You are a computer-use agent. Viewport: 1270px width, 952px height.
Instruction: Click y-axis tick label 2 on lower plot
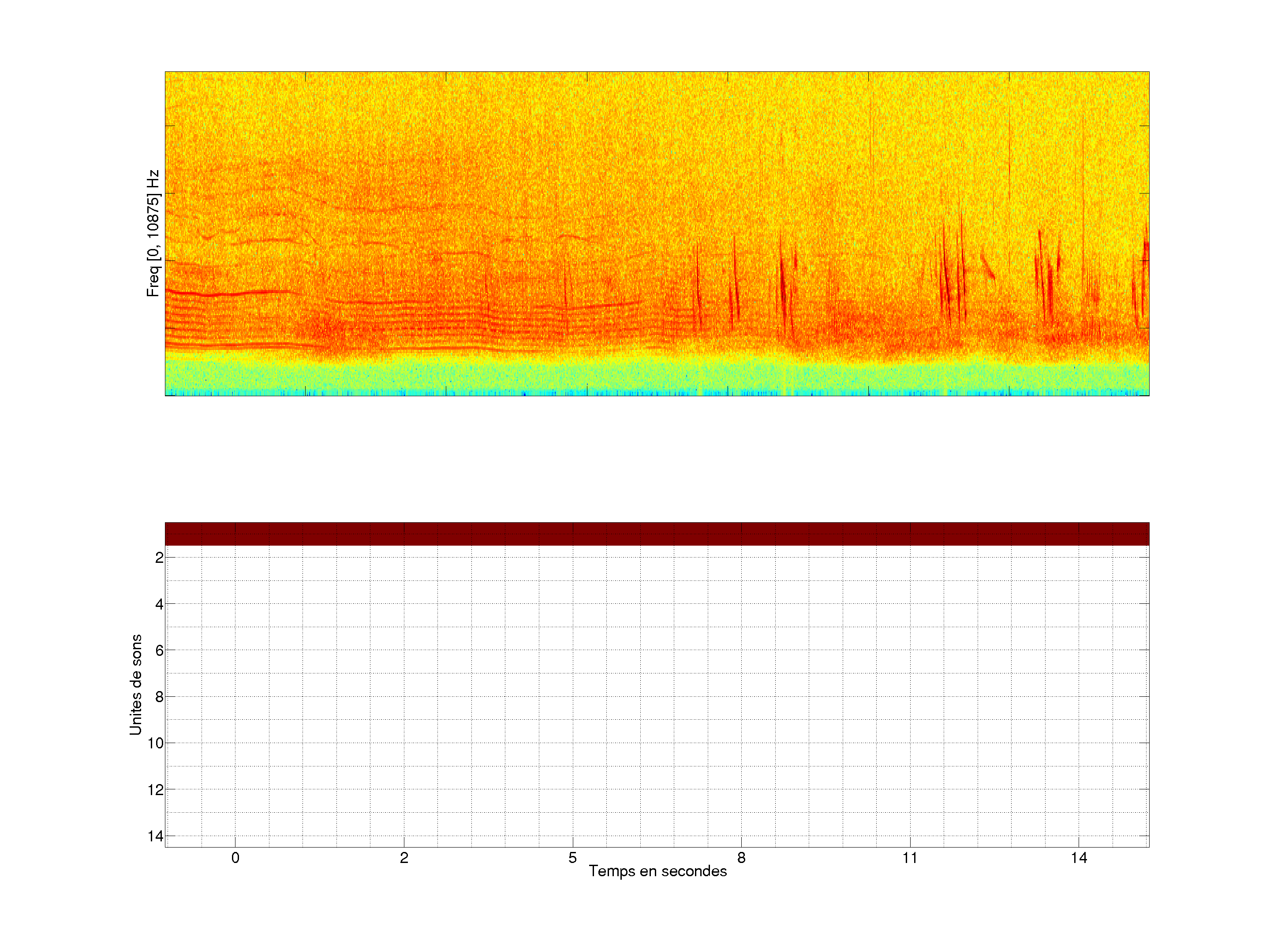[159, 558]
